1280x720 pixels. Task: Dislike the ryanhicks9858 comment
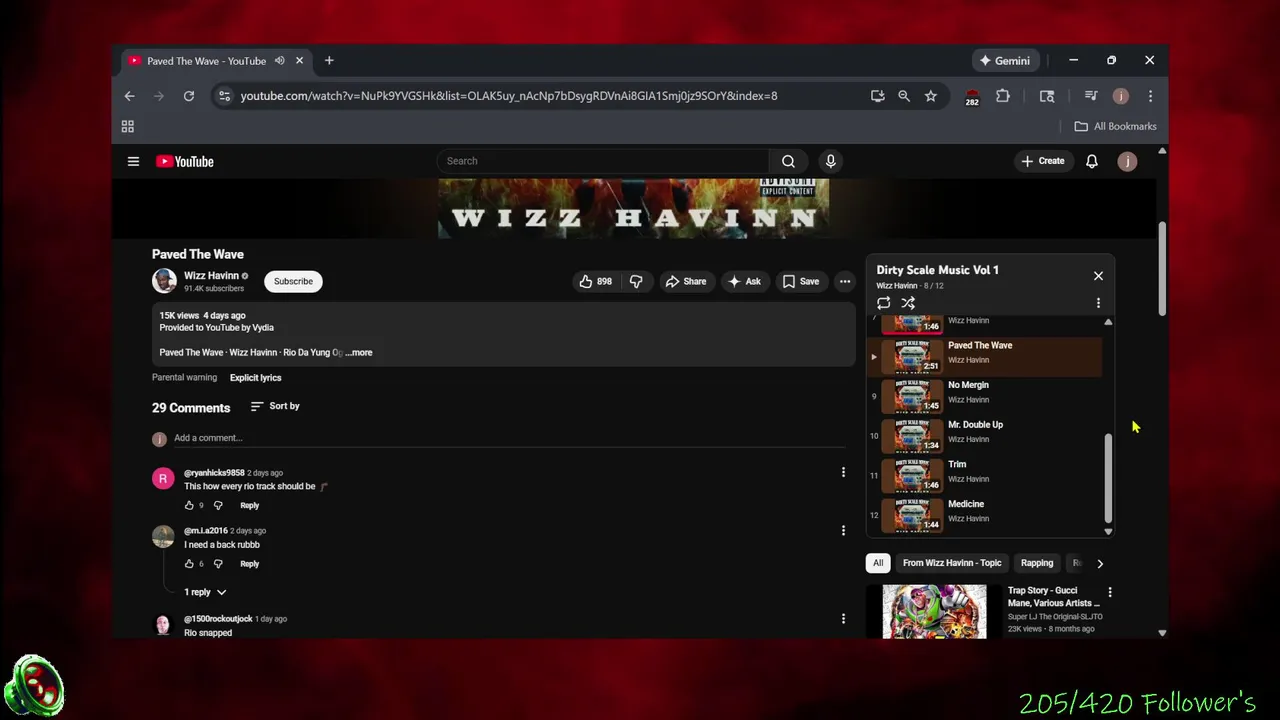(218, 505)
